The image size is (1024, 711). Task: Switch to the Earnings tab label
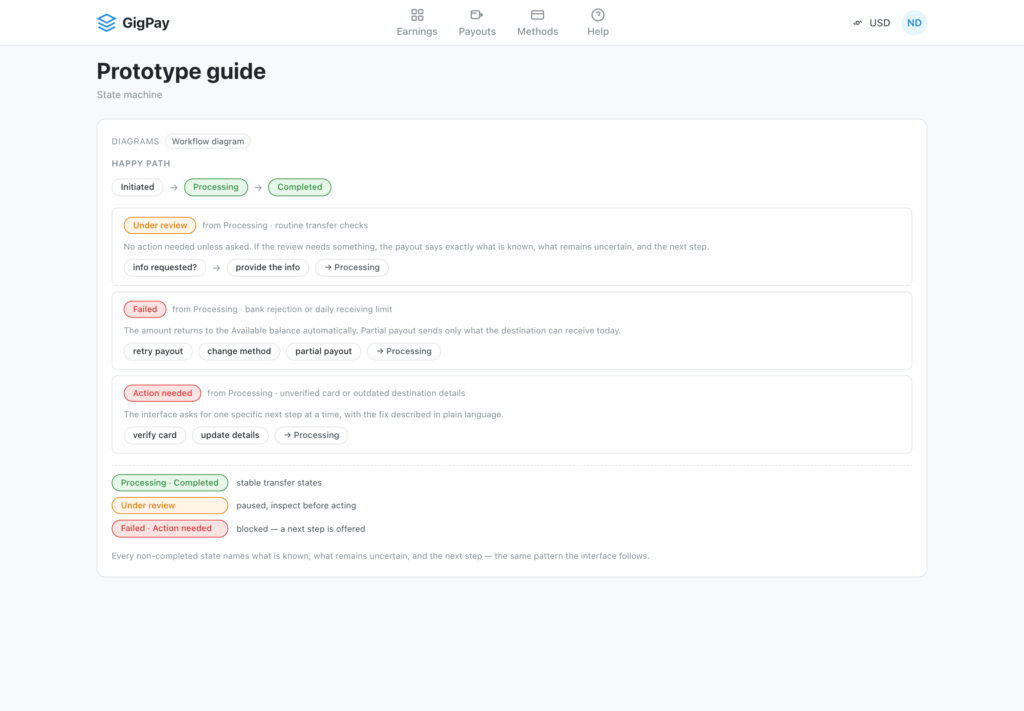click(417, 31)
